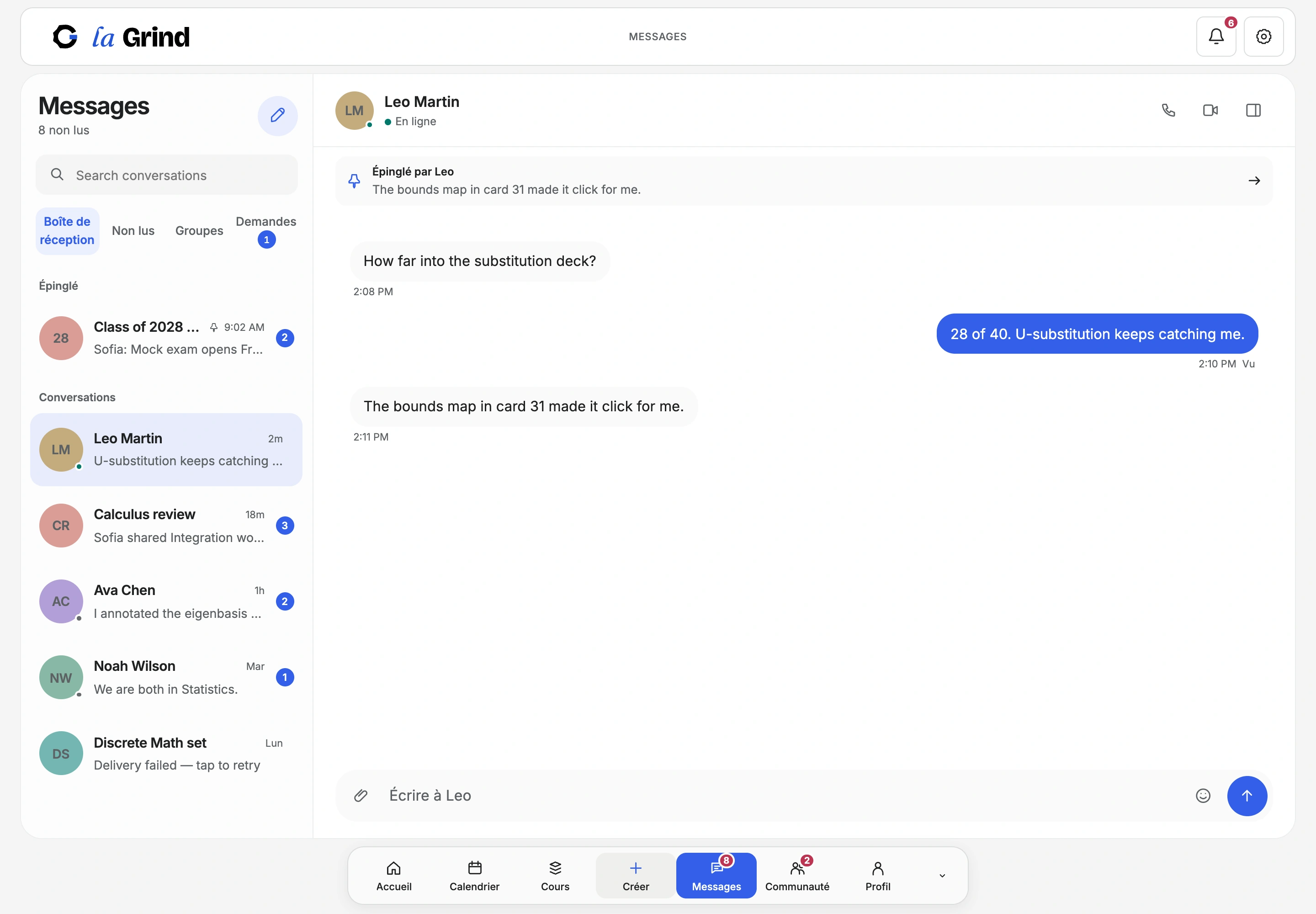Viewport: 1316px width, 914px height.
Task: Click the la Grind logo
Action: click(121, 37)
